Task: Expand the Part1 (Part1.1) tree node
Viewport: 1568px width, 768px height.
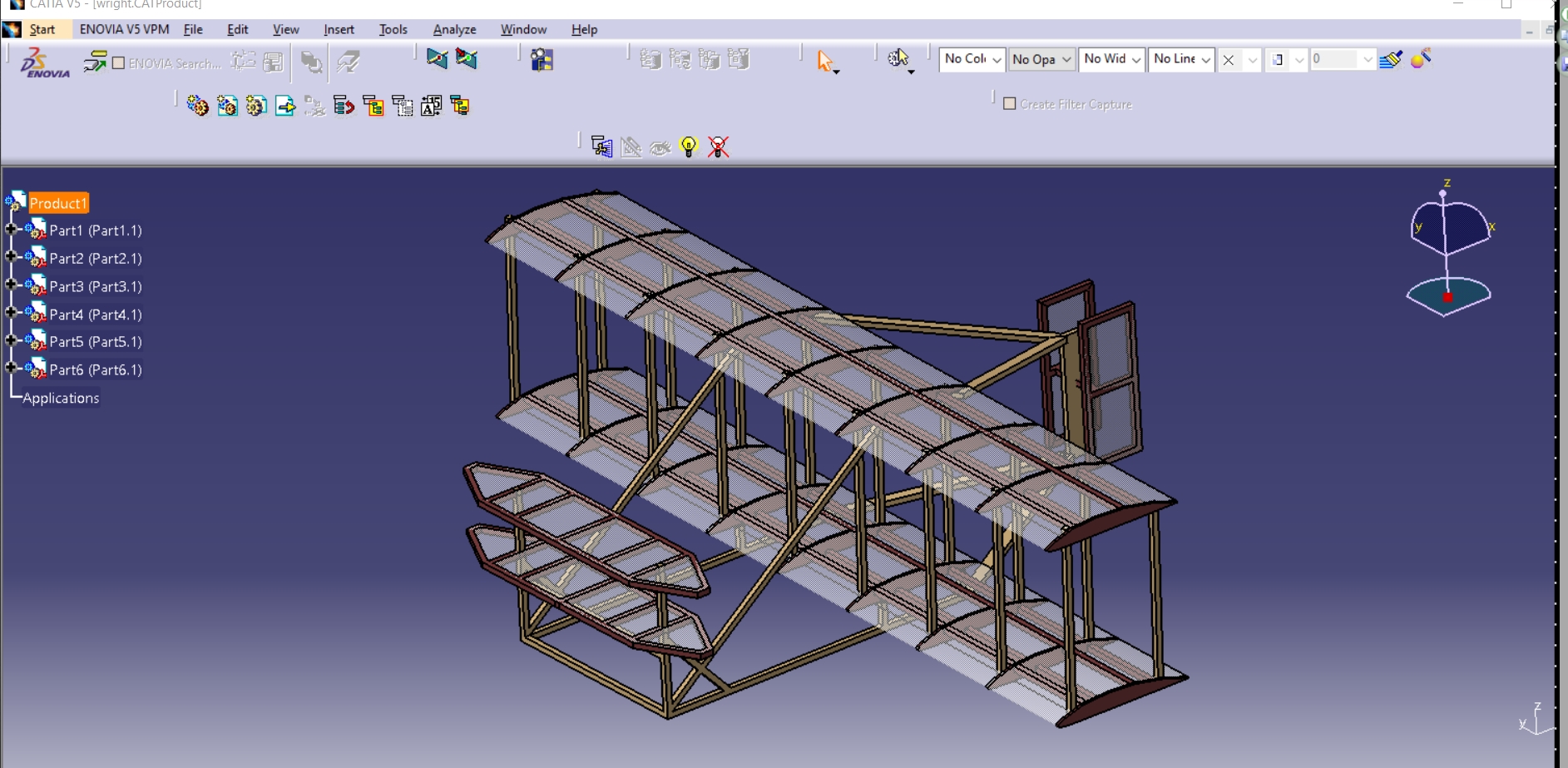Action: pos(11,229)
